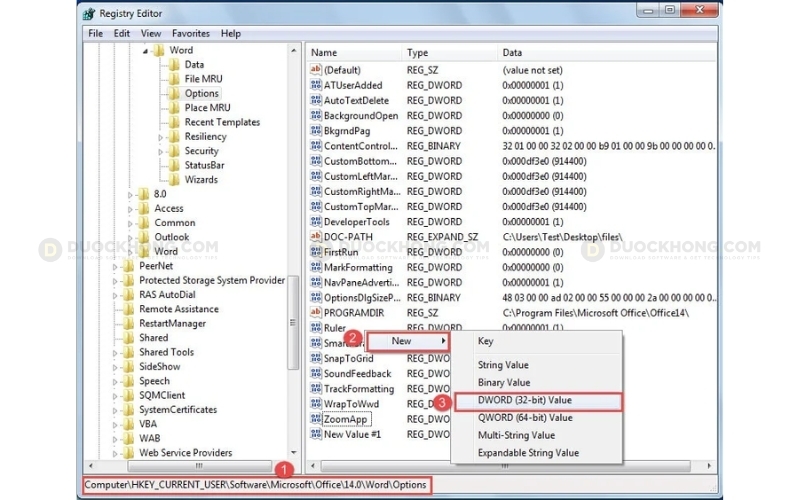This screenshot has height=500, width=800.
Task: Sort values by the Type column header
Action: 449,53
